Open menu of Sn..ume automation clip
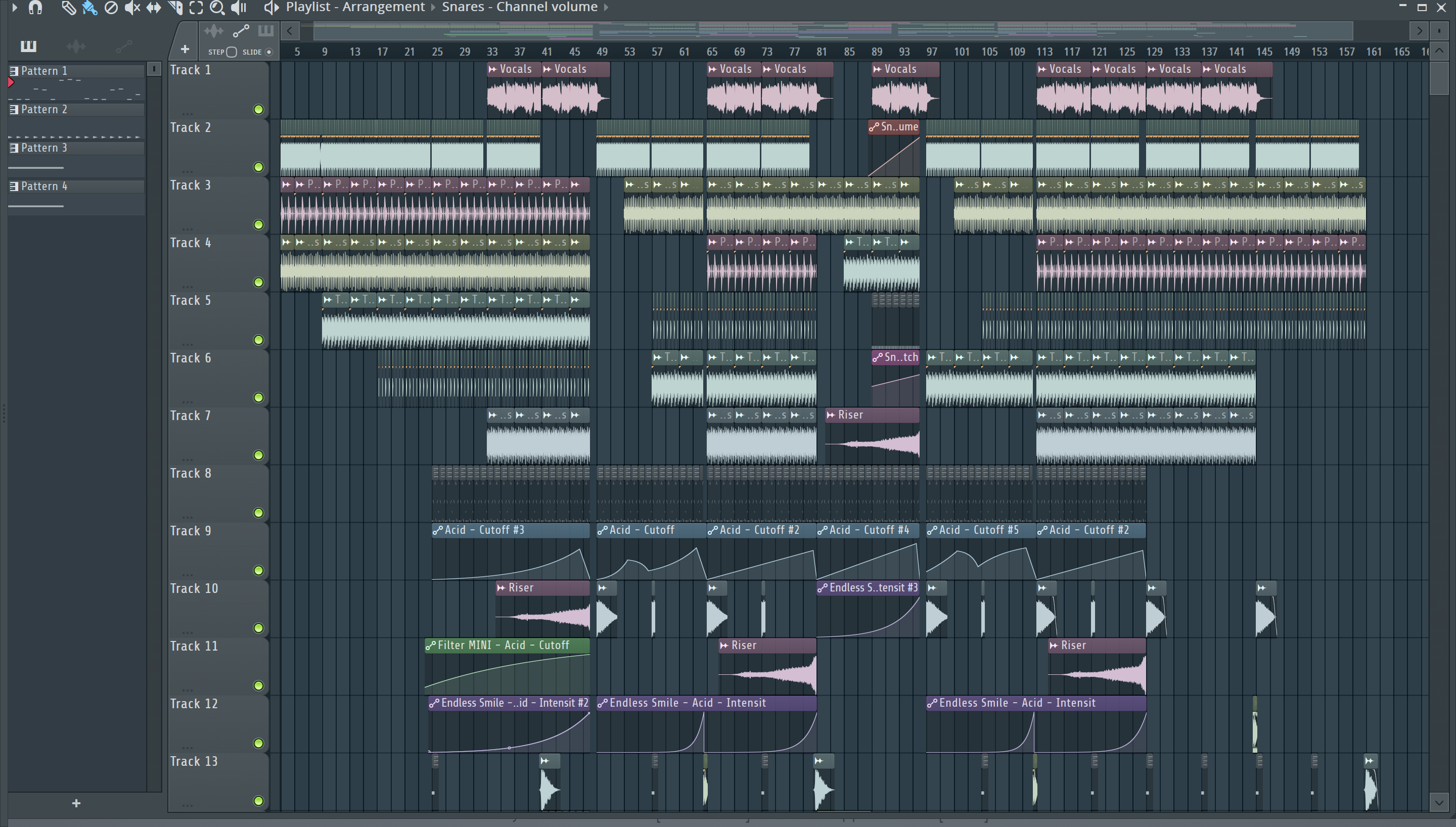 [874, 127]
